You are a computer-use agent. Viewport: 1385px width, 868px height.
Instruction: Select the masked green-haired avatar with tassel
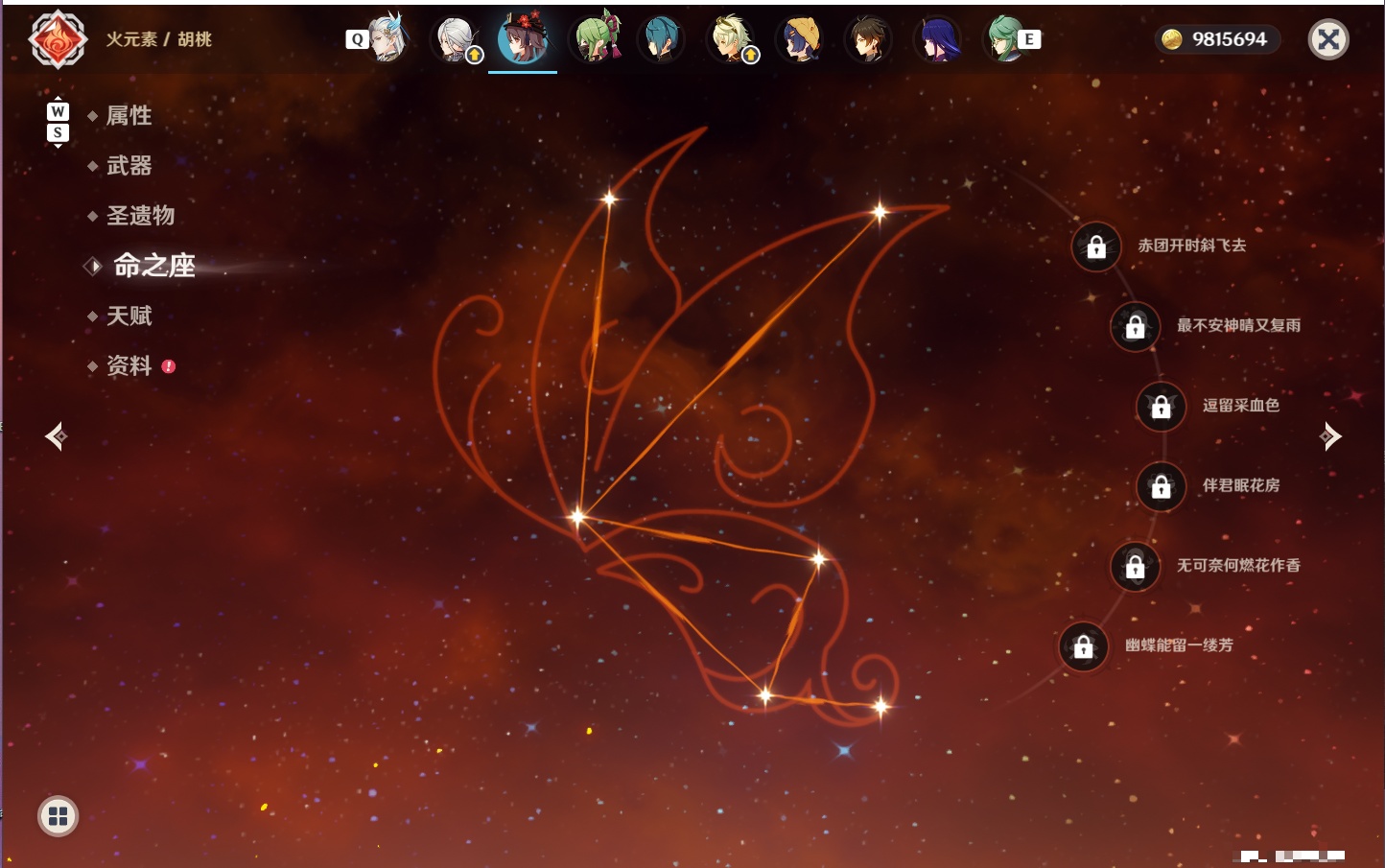point(596,38)
